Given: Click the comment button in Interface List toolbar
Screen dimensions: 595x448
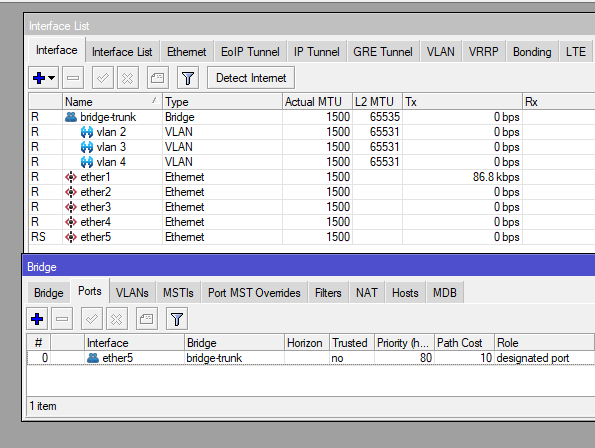Looking at the screenshot, I should 157,78.
